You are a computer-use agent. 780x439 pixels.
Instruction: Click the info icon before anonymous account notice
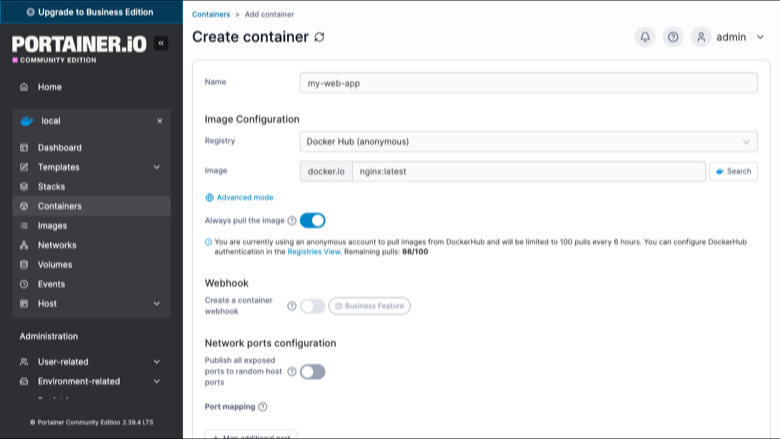[208, 242]
